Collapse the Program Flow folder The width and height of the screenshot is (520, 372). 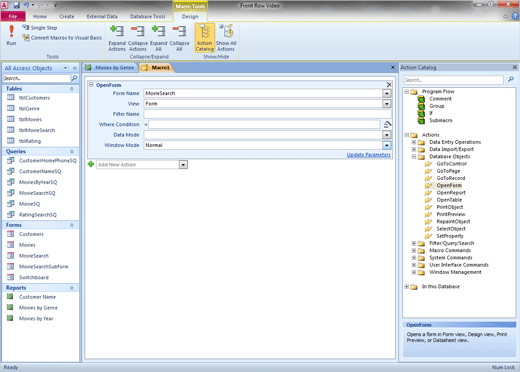tap(407, 91)
